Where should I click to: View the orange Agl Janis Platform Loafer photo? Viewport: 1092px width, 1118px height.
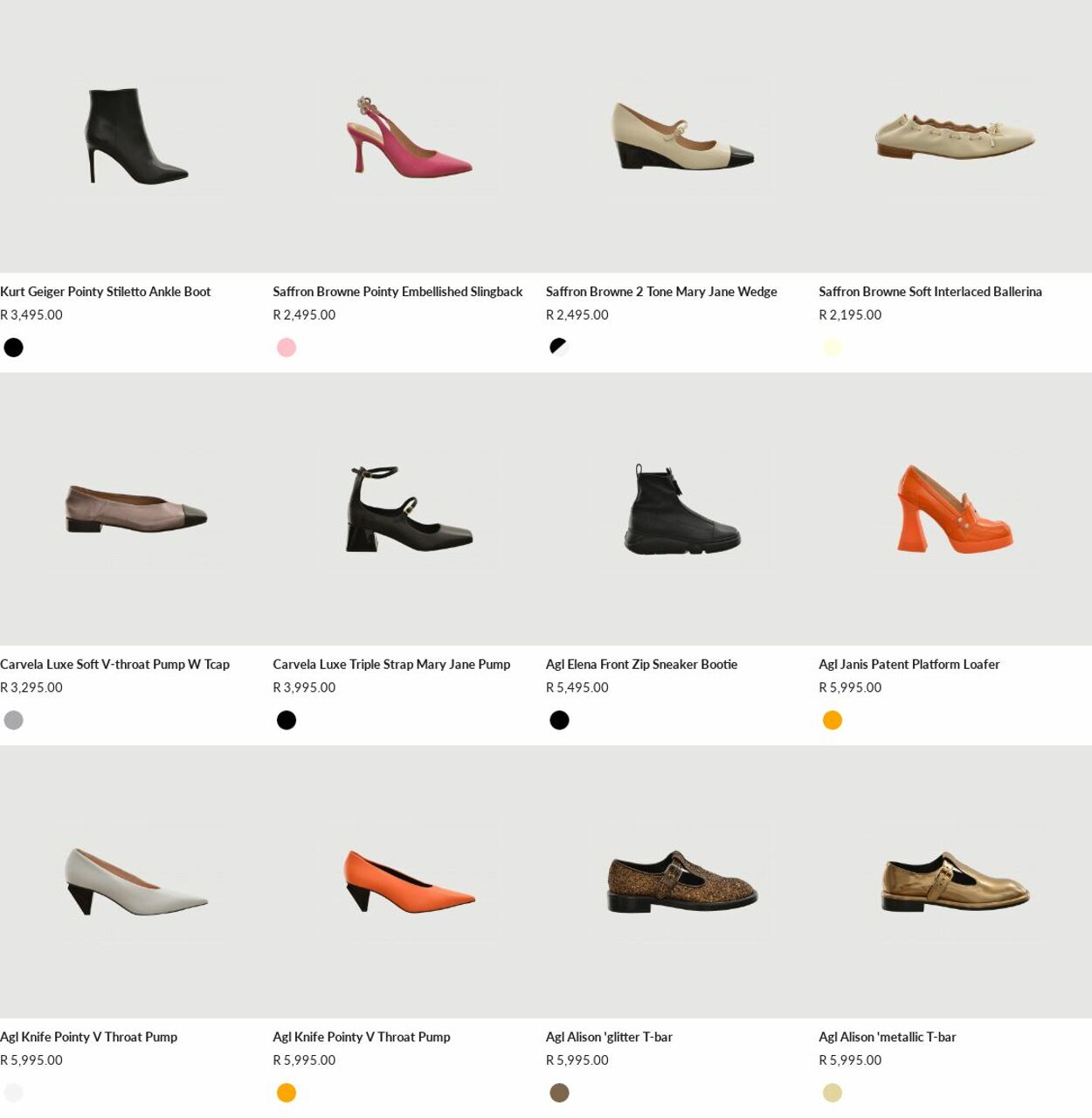click(x=955, y=509)
